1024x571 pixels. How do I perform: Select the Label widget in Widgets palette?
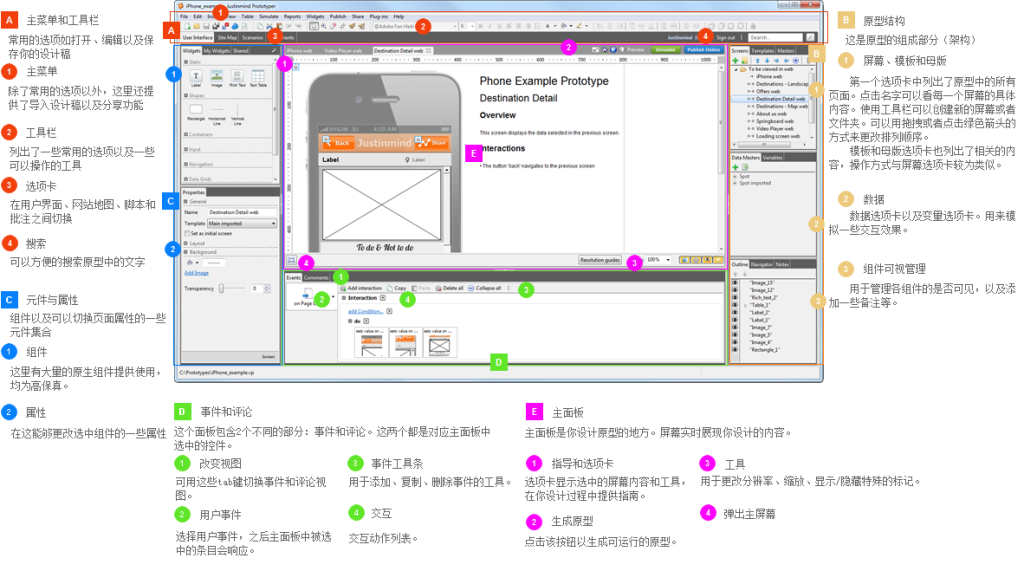click(196, 77)
